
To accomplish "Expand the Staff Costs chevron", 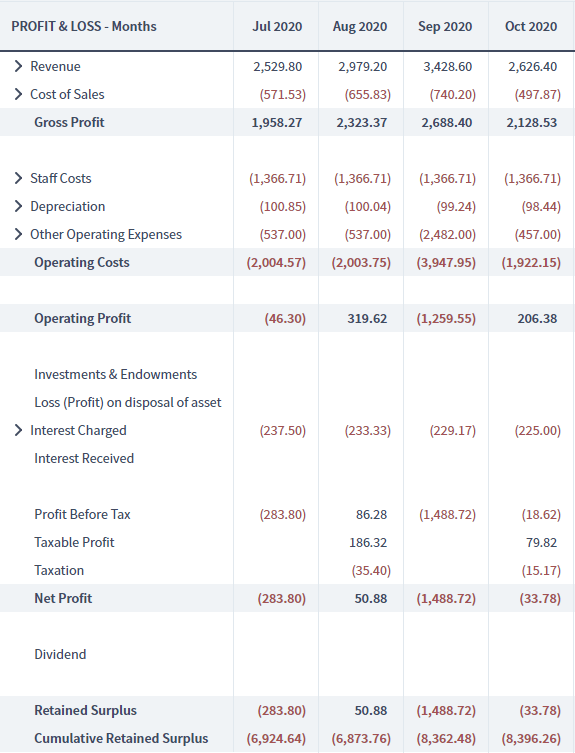I will pyautogui.click(x=18, y=178).
